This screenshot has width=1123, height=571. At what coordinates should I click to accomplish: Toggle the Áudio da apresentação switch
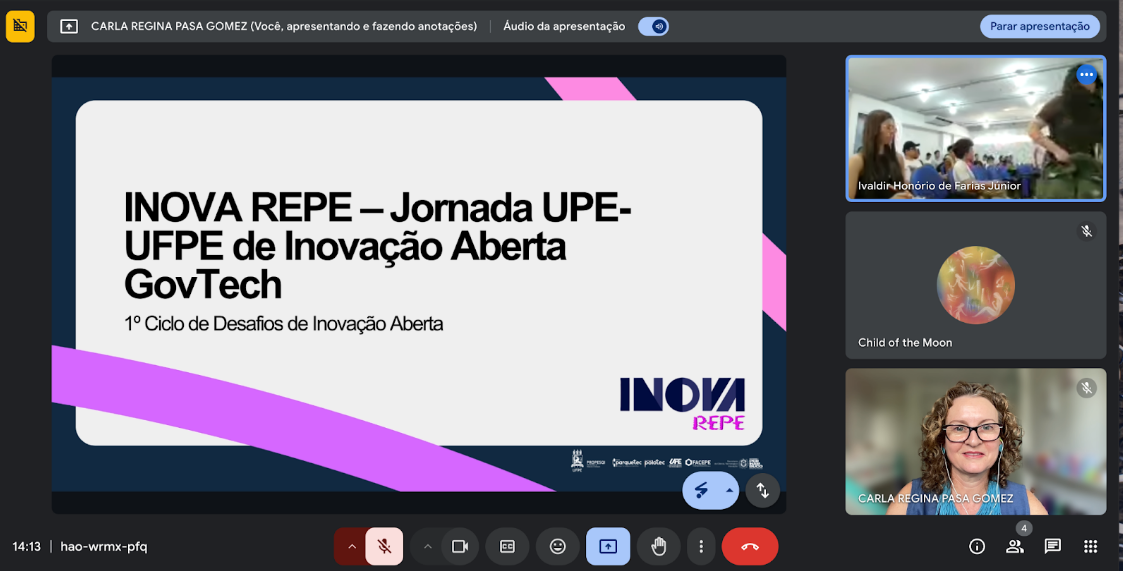(x=653, y=26)
